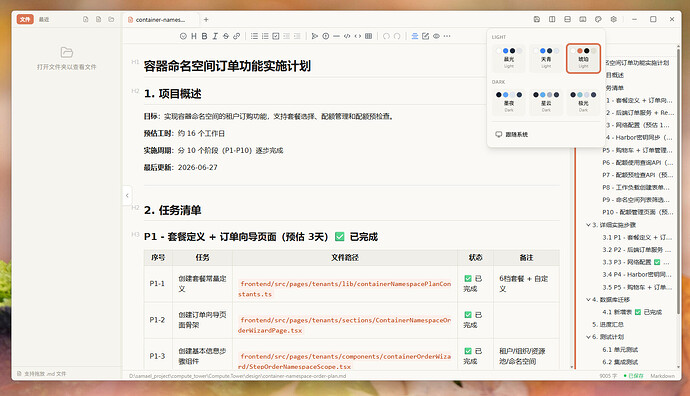Click the split columns layout icon
The image size is (690, 396).
coord(552,19)
